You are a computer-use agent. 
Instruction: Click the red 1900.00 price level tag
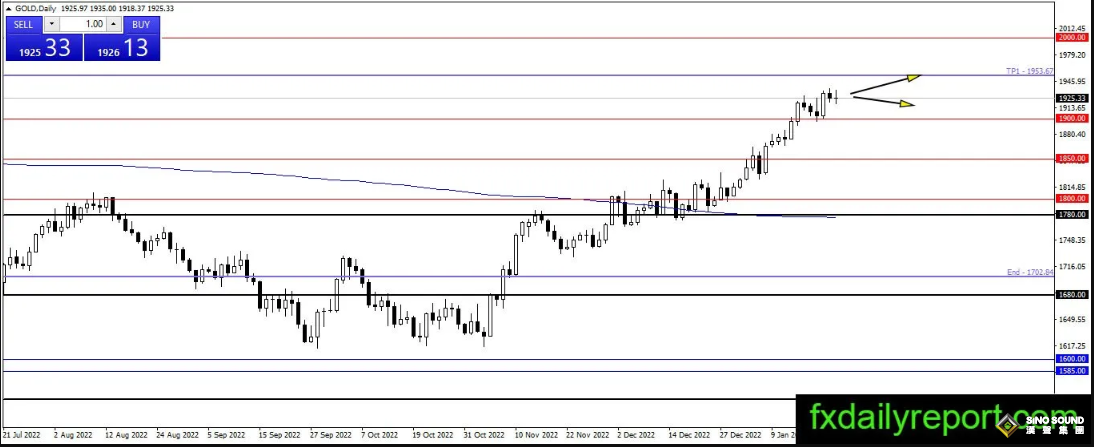pos(1071,118)
